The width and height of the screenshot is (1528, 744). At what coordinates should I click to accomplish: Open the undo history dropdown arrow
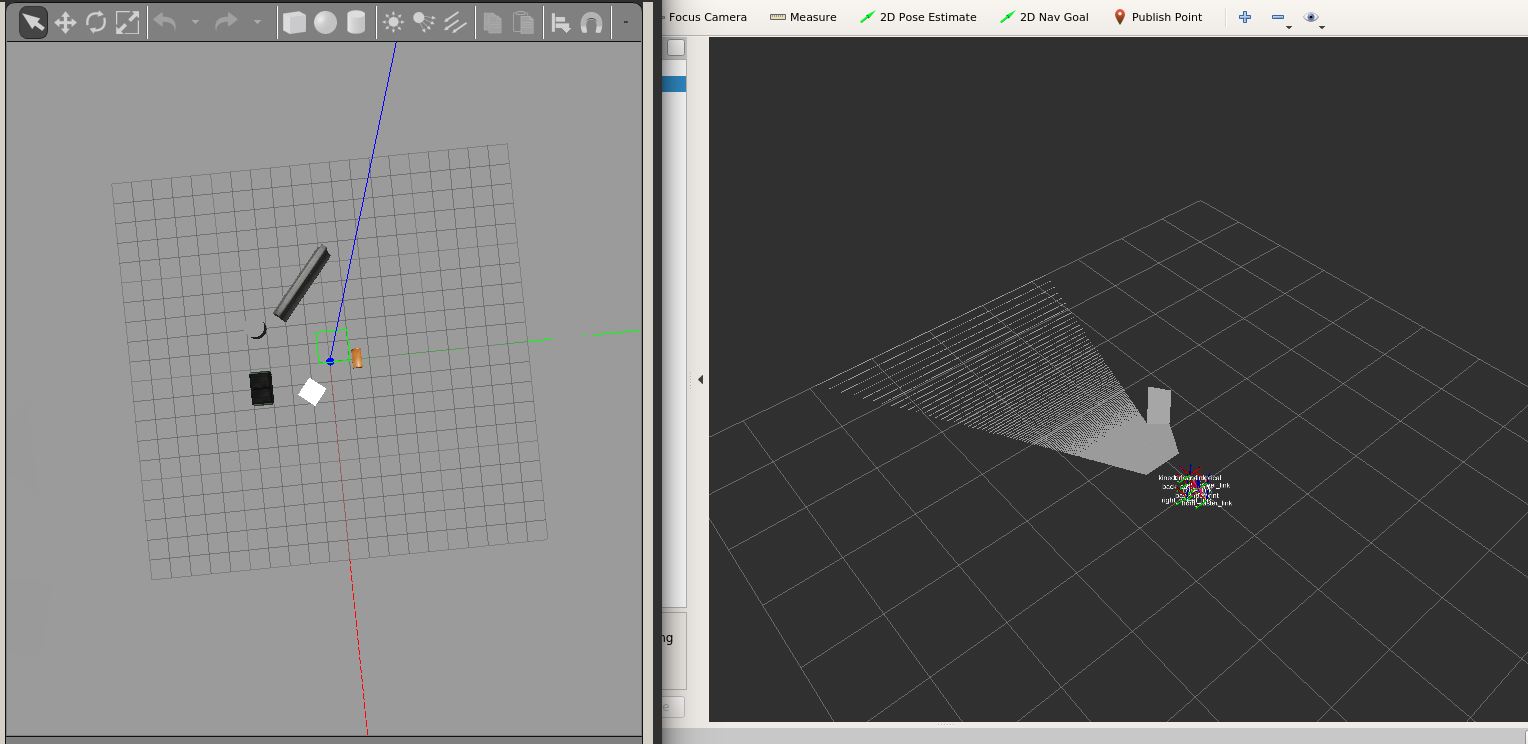(195, 22)
